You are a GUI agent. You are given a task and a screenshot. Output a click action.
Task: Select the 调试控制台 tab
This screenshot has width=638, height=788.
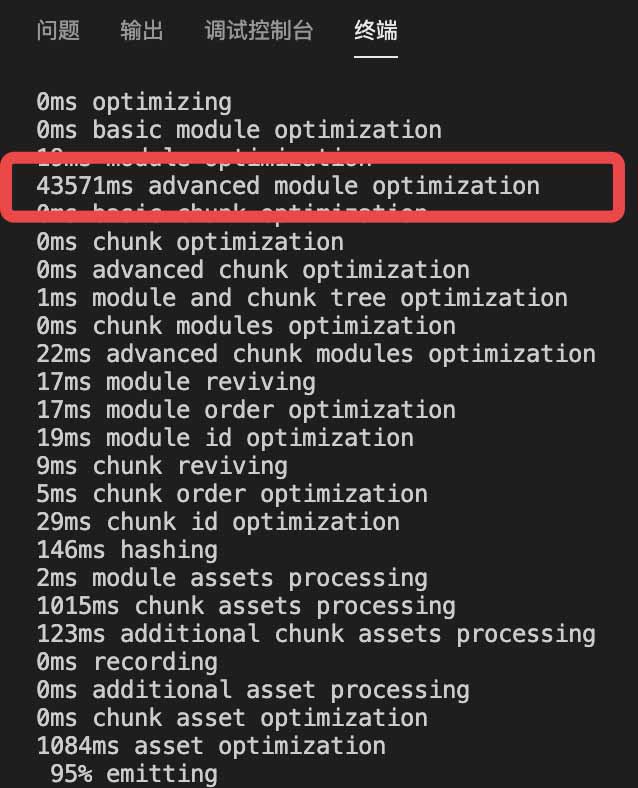(x=259, y=30)
